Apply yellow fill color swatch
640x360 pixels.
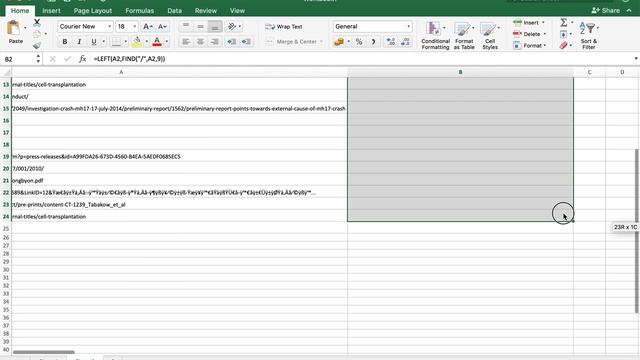point(137,42)
